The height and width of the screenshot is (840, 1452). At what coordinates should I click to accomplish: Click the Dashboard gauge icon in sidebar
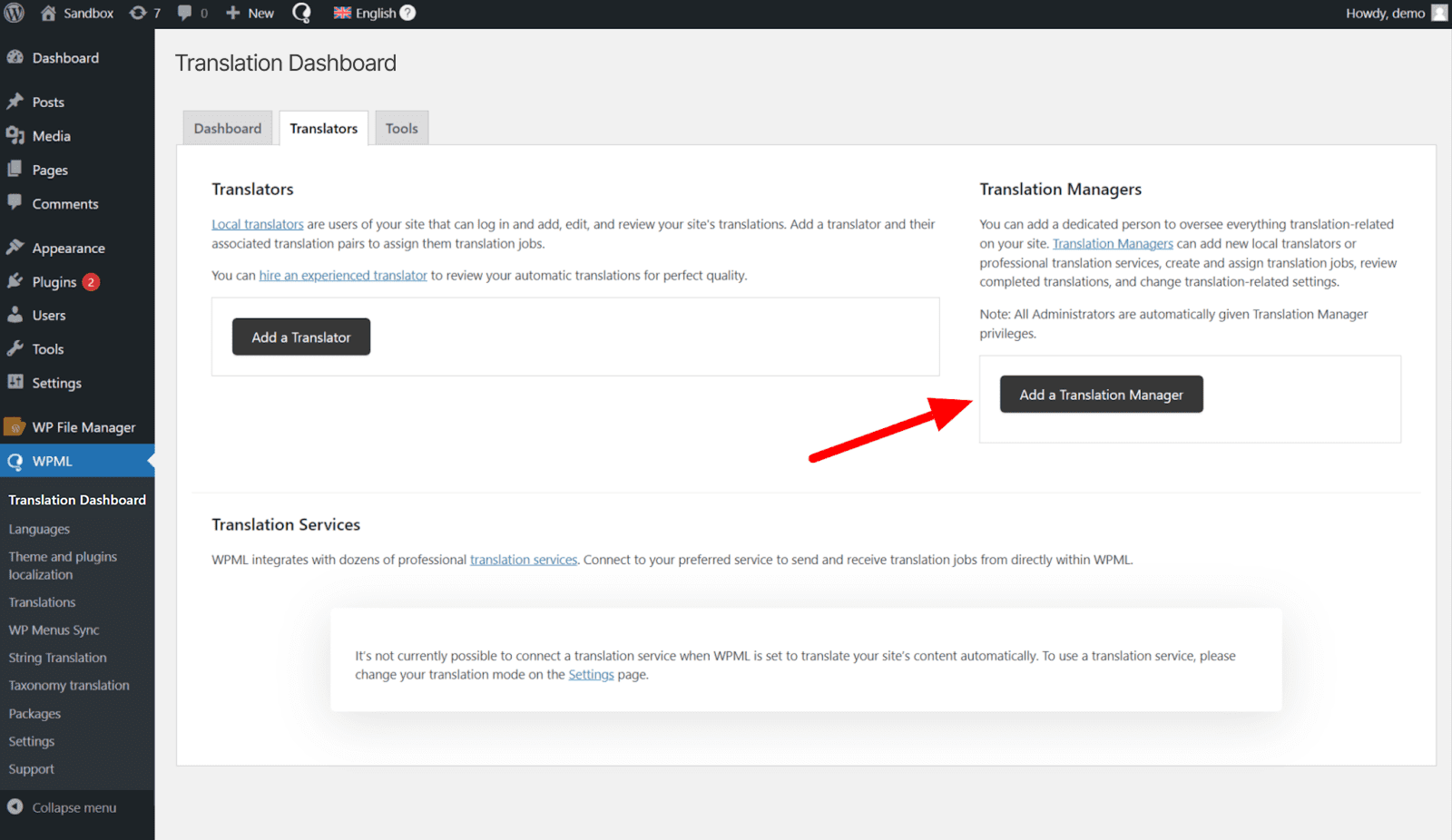(x=15, y=57)
